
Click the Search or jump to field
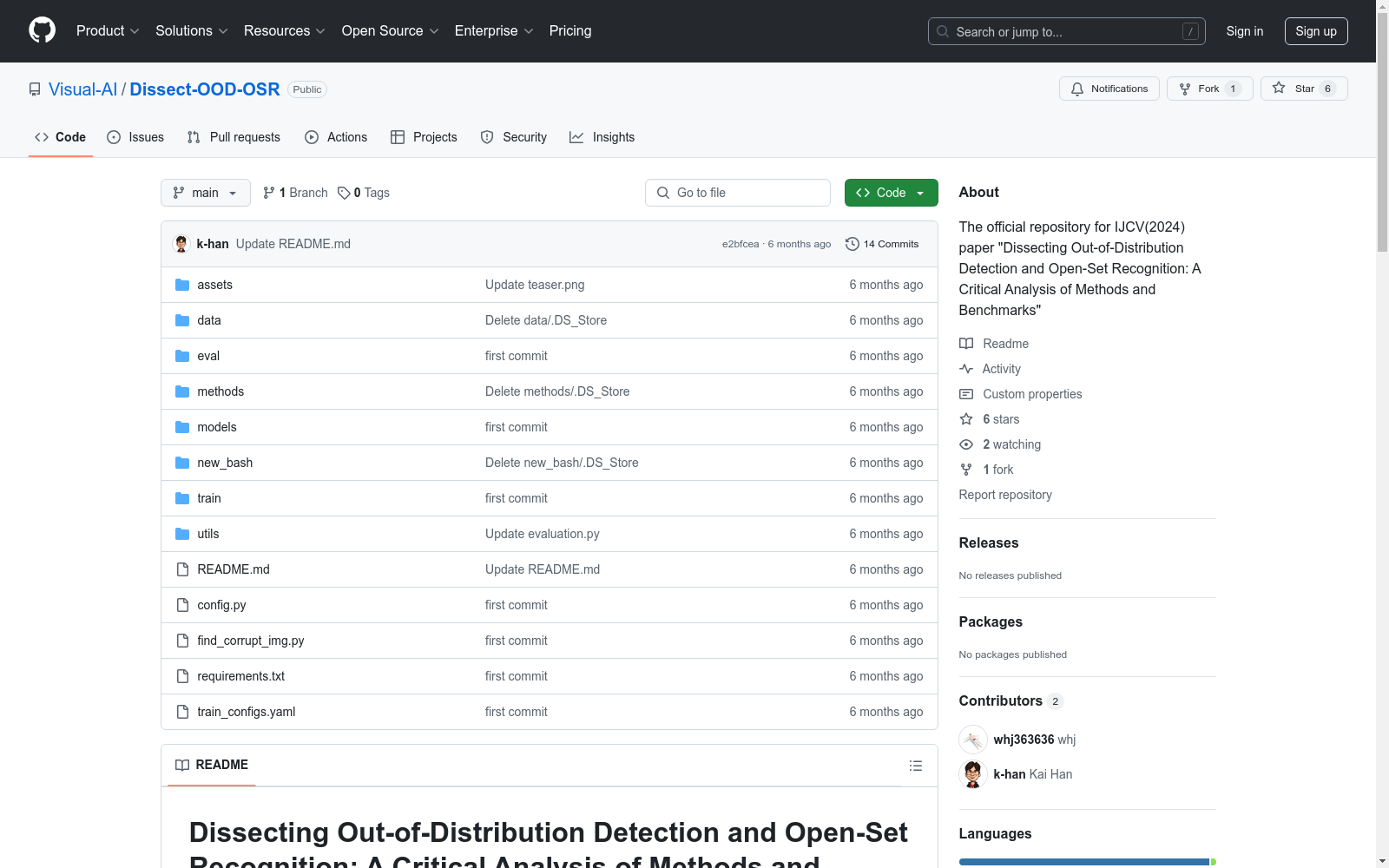(x=1067, y=31)
